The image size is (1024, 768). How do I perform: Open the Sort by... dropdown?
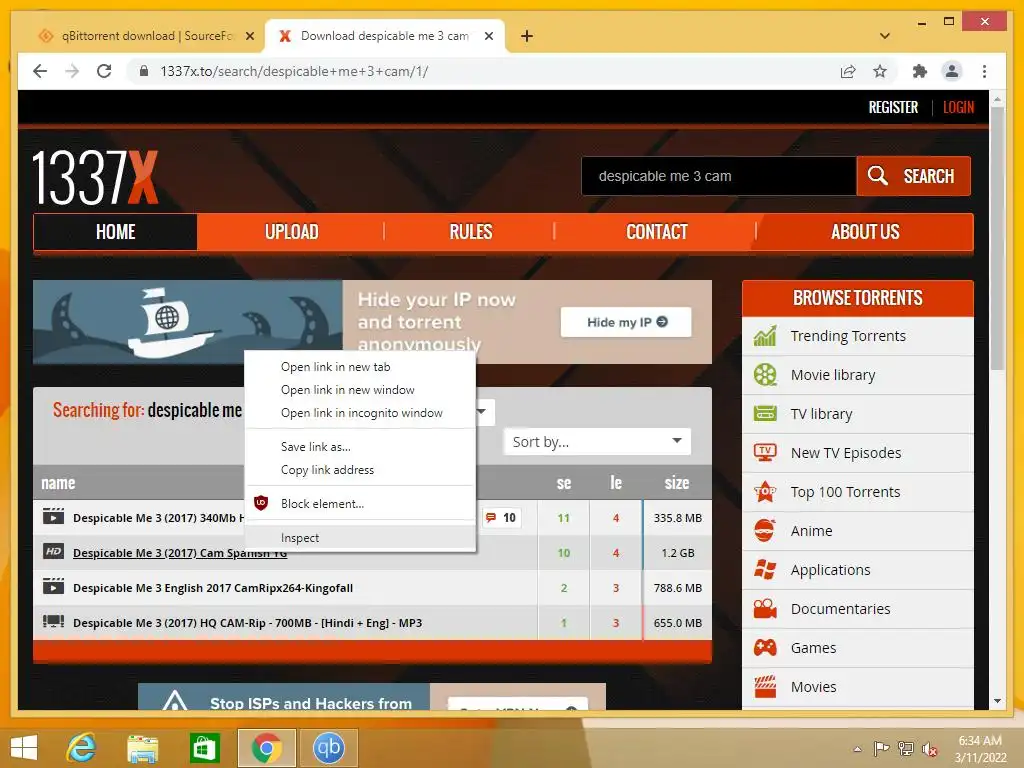click(597, 442)
